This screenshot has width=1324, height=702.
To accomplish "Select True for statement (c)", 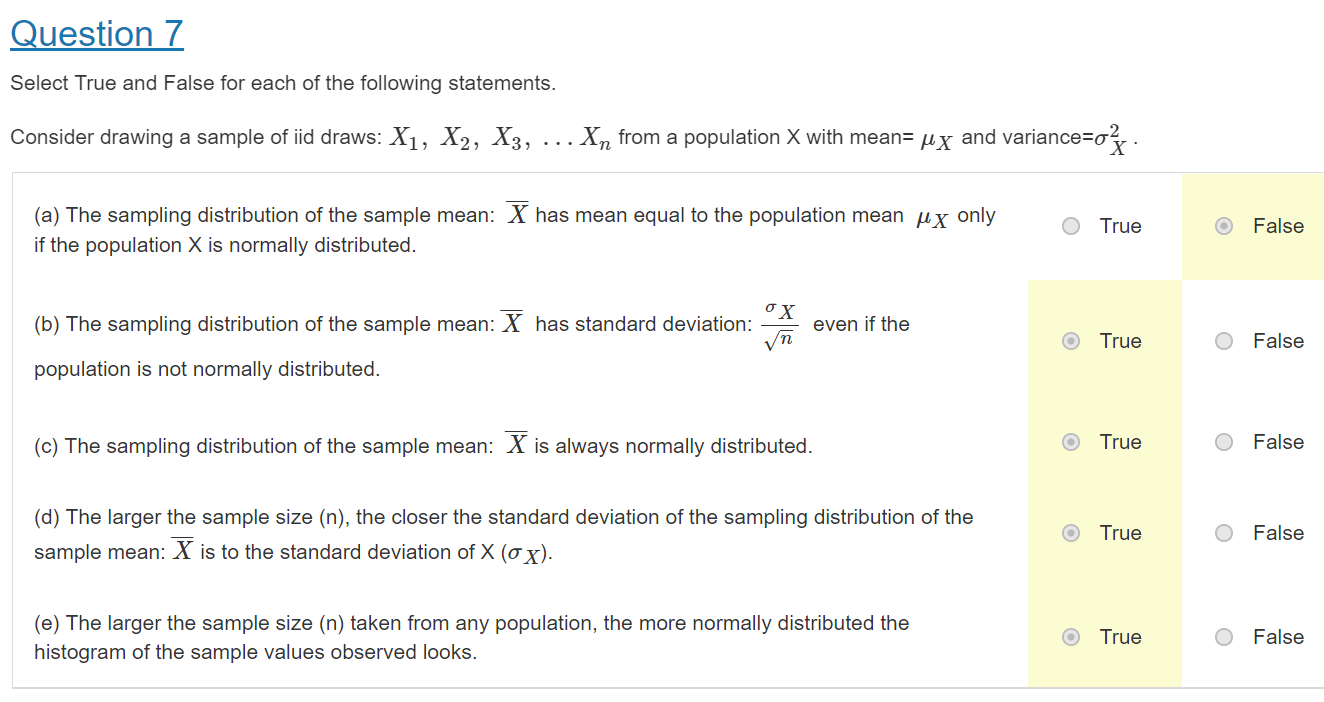I will [x=1071, y=442].
